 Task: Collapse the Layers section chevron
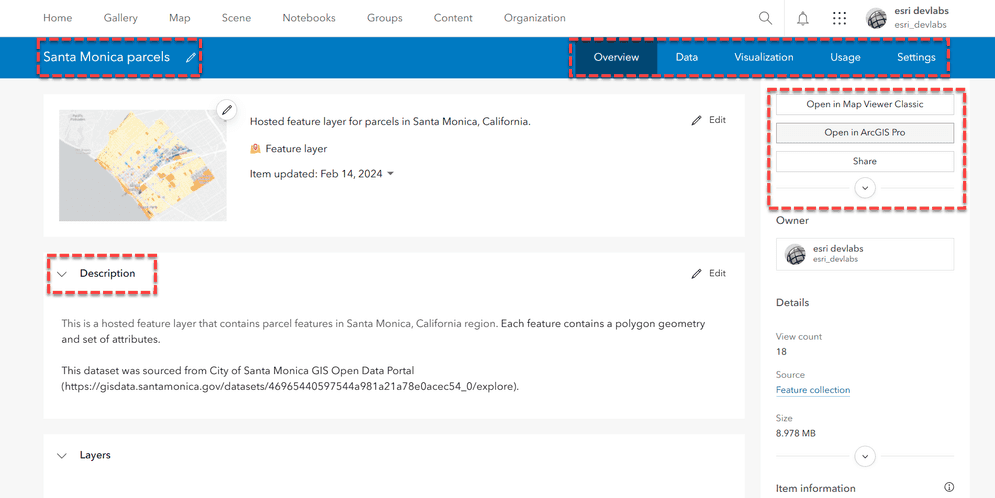tap(62, 456)
